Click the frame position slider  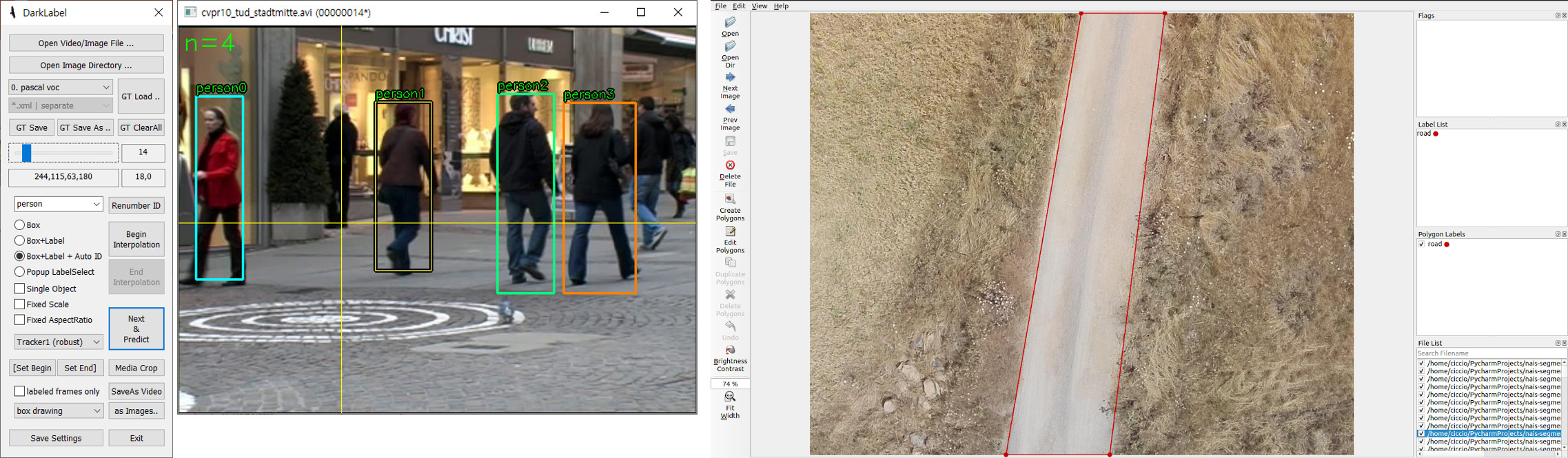(63, 153)
